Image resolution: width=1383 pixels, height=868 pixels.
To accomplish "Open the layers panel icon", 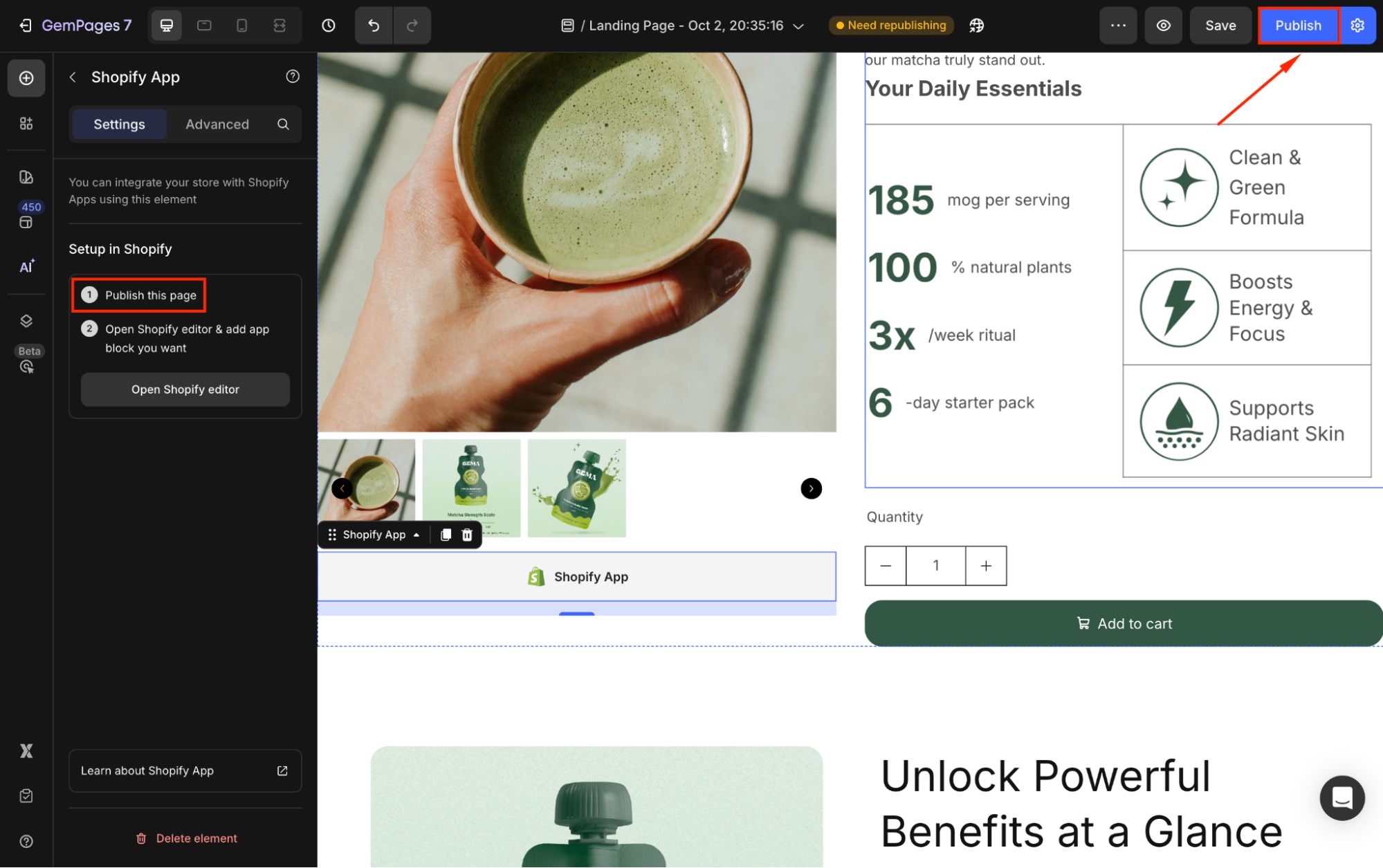I will point(26,321).
